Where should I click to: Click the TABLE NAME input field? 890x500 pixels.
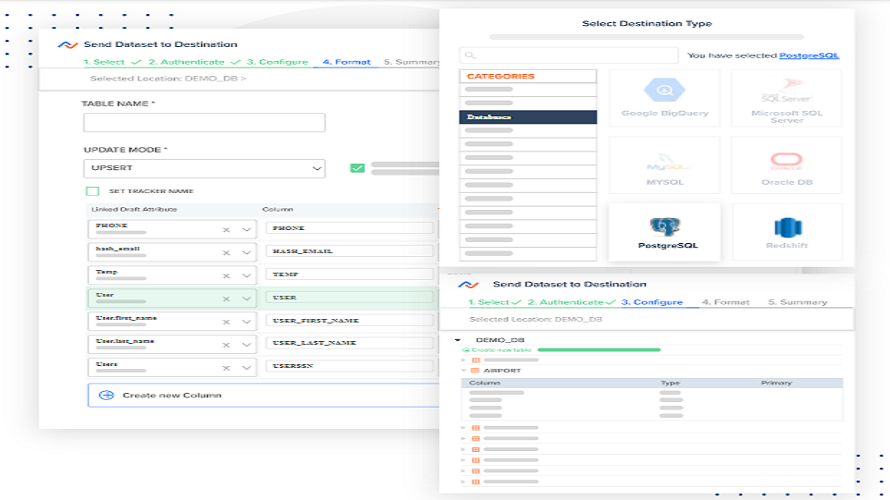204,123
